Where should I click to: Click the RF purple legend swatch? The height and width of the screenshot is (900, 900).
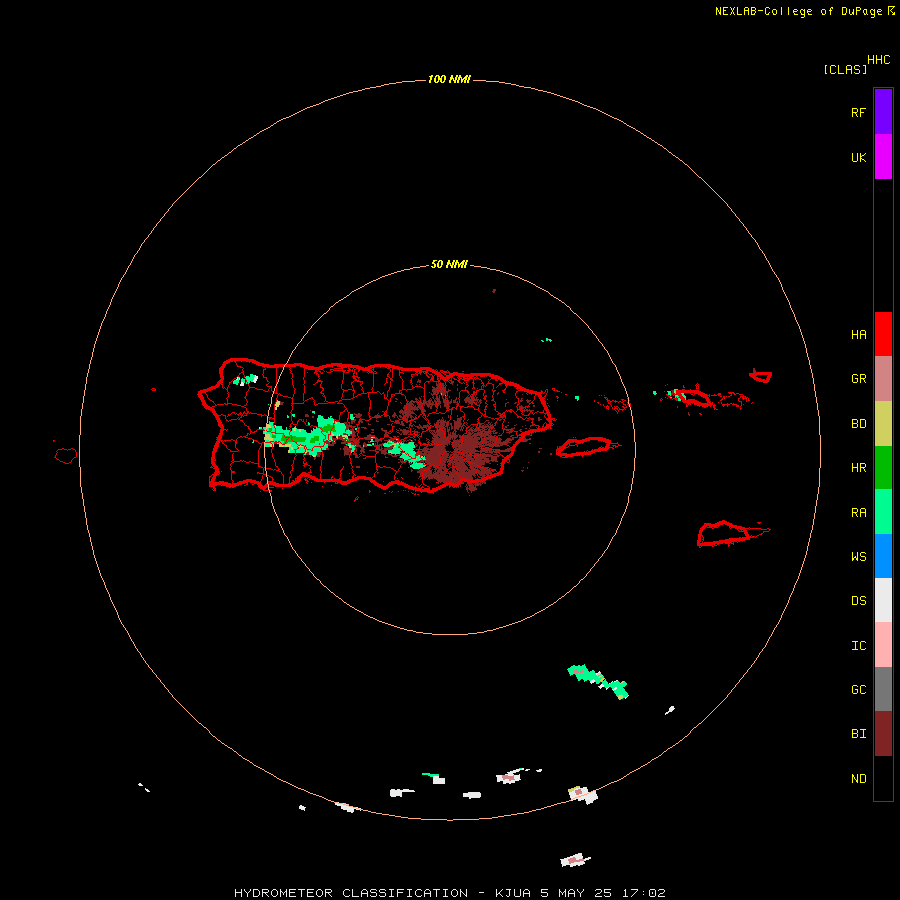click(x=883, y=111)
